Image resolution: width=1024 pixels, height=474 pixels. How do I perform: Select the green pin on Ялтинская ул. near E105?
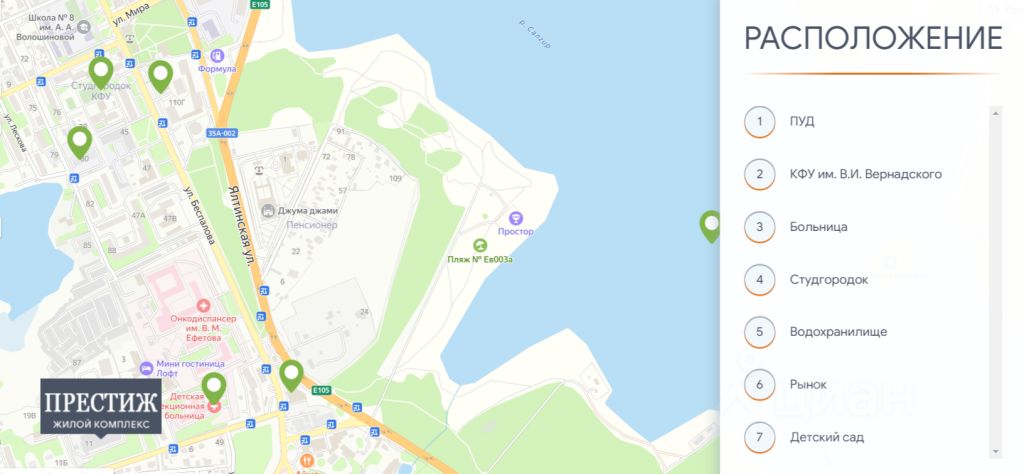pyautogui.click(x=291, y=375)
